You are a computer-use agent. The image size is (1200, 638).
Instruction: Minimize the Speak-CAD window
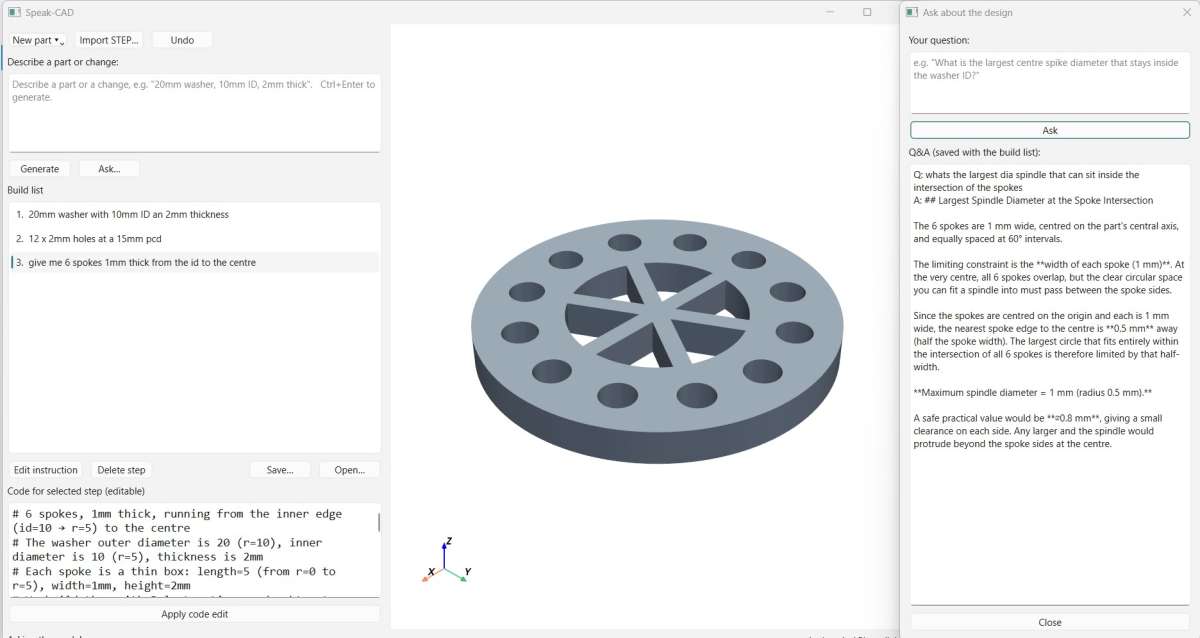pos(829,12)
